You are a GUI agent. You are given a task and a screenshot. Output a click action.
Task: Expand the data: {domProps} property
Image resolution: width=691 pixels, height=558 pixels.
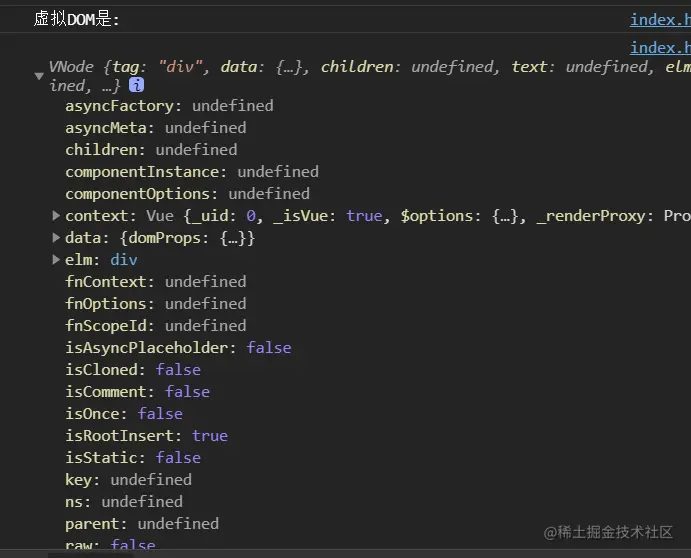point(56,238)
